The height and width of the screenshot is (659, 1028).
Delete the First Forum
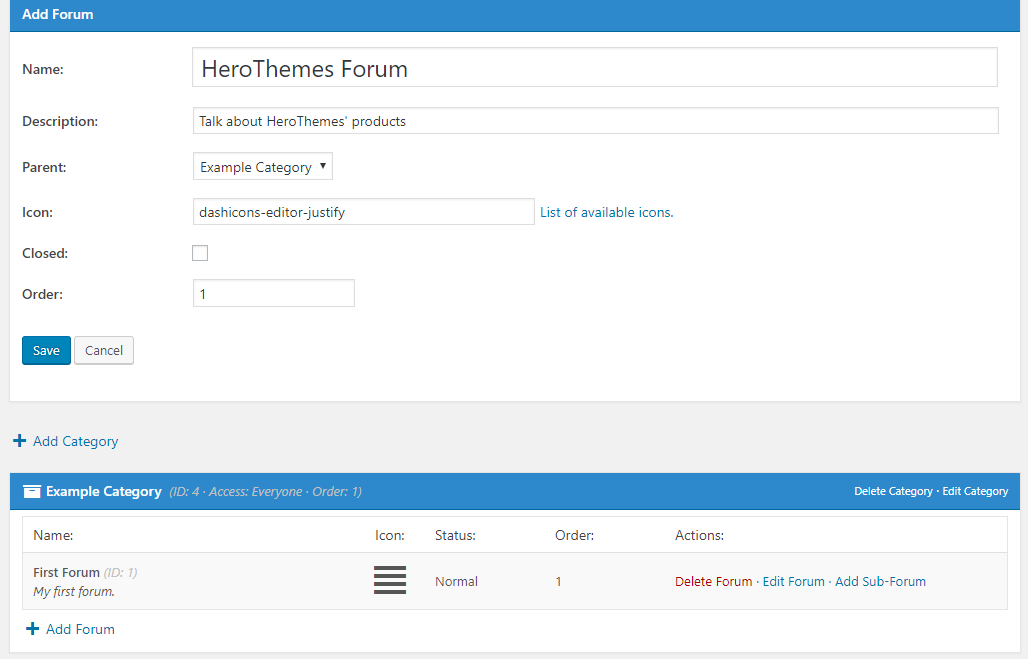coord(713,582)
